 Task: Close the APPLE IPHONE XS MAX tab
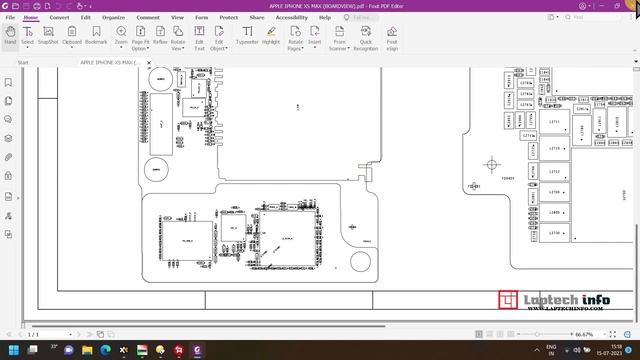(149, 62)
